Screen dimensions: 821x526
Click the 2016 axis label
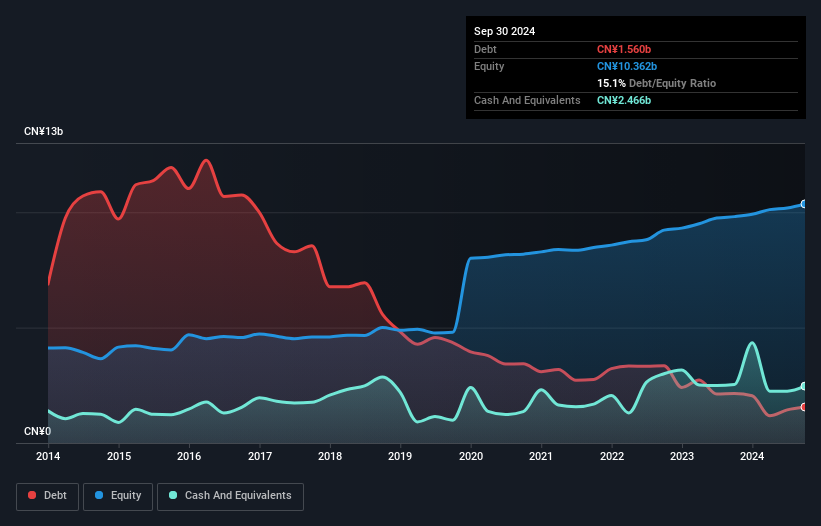point(189,456)
